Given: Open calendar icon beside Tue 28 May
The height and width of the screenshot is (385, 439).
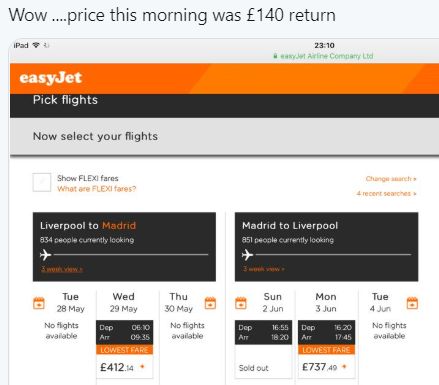Looking at the screenshot, I should pyautogui.click(x=39, y=303).
